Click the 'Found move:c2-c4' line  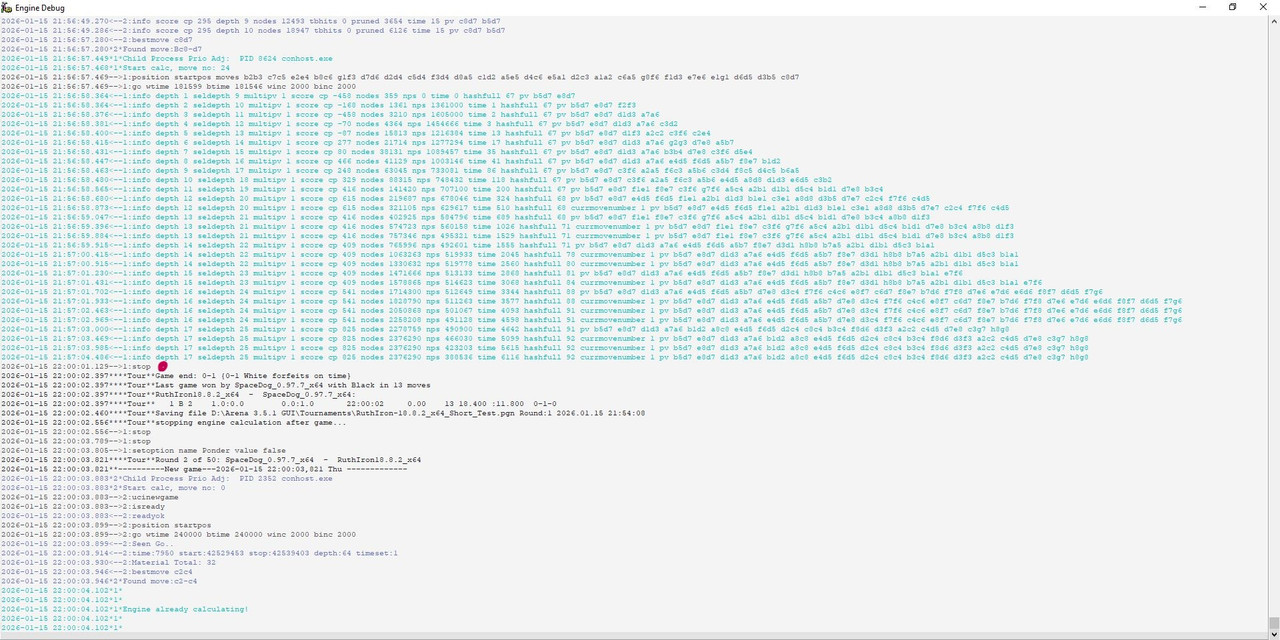pos(99,581)
